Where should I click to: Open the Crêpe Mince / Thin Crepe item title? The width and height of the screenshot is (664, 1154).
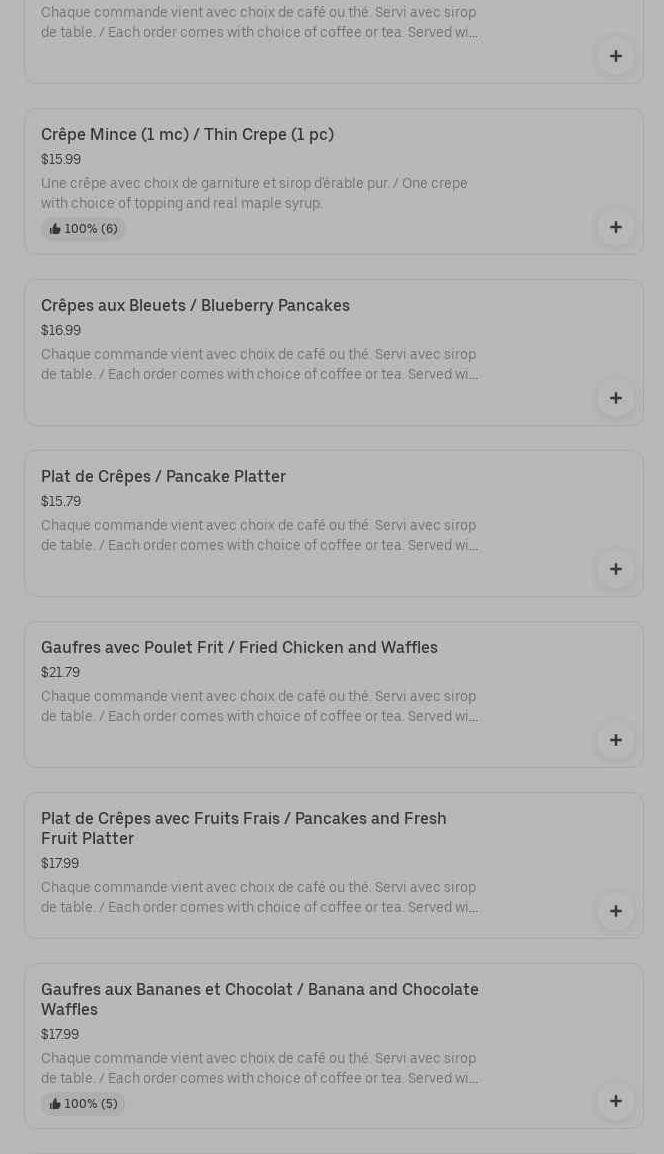pos(187,135)
